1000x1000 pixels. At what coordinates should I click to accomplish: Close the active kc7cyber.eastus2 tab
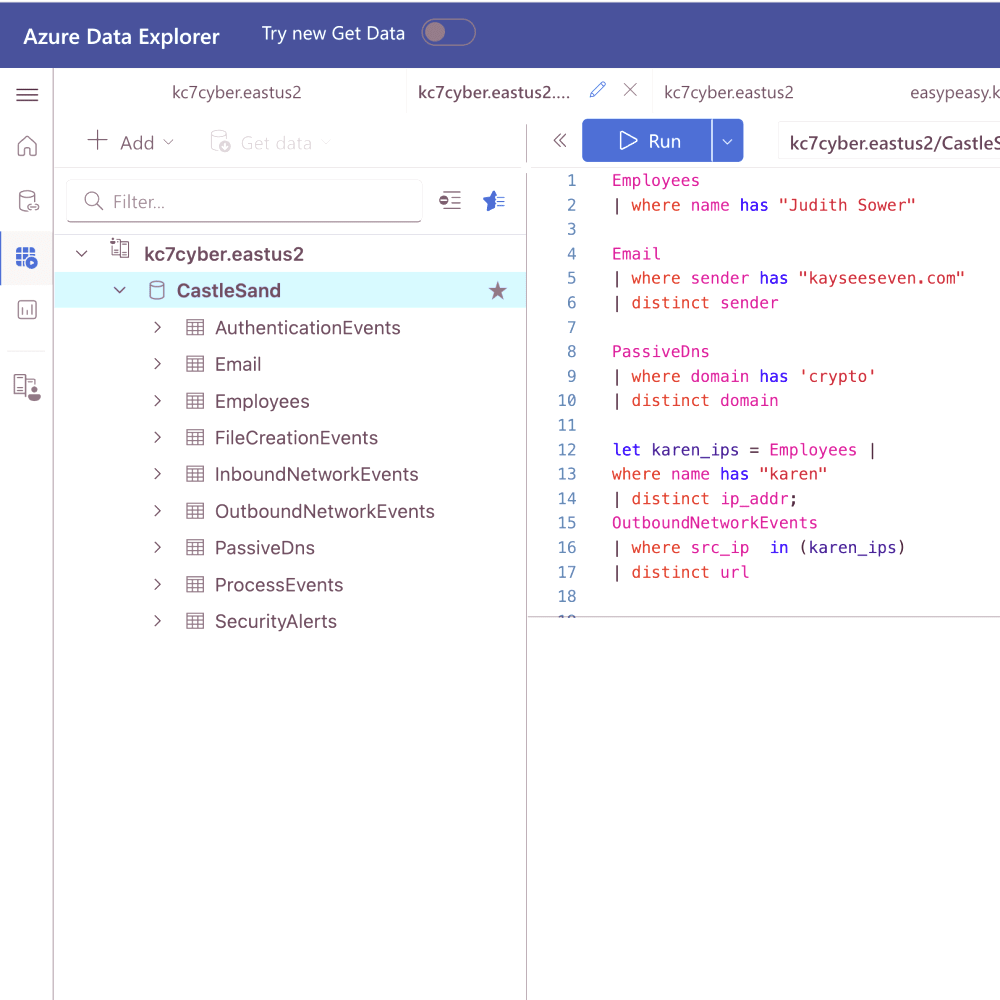click(x=630, y=90)
